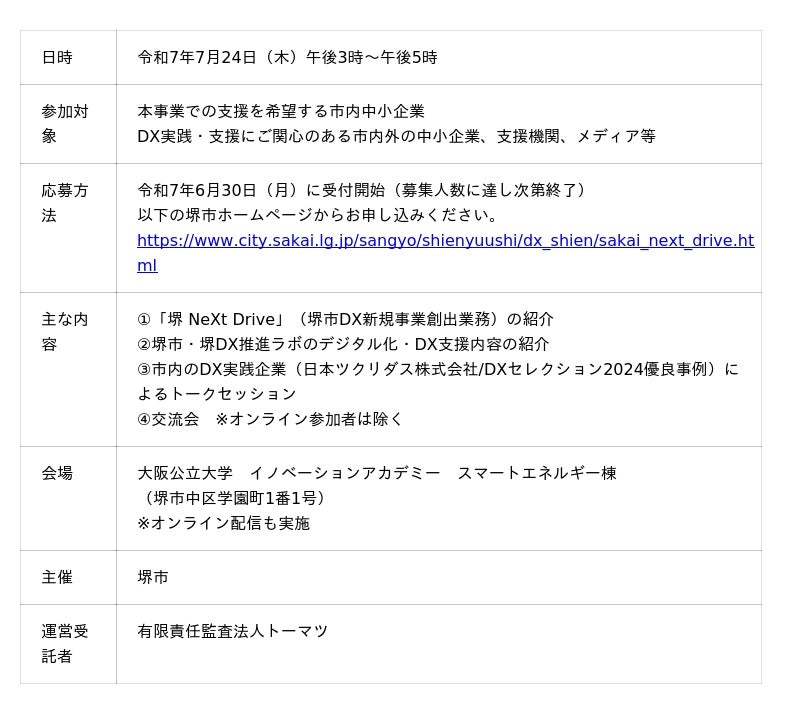Click the 会場 row label
Screen dimensions: 800x714
pyautogui.click(x=57, y=473)
